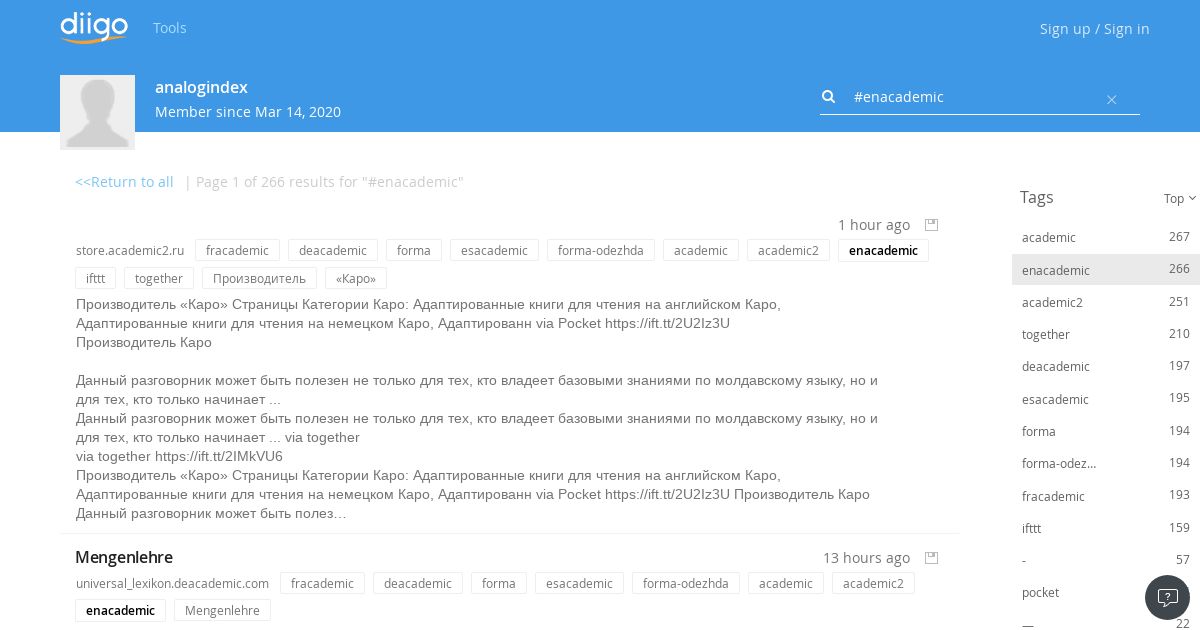The height and width of the screenshot is (630, 1200).
Task: Select esacademic tag with count 195
Action: point(1105,399)
